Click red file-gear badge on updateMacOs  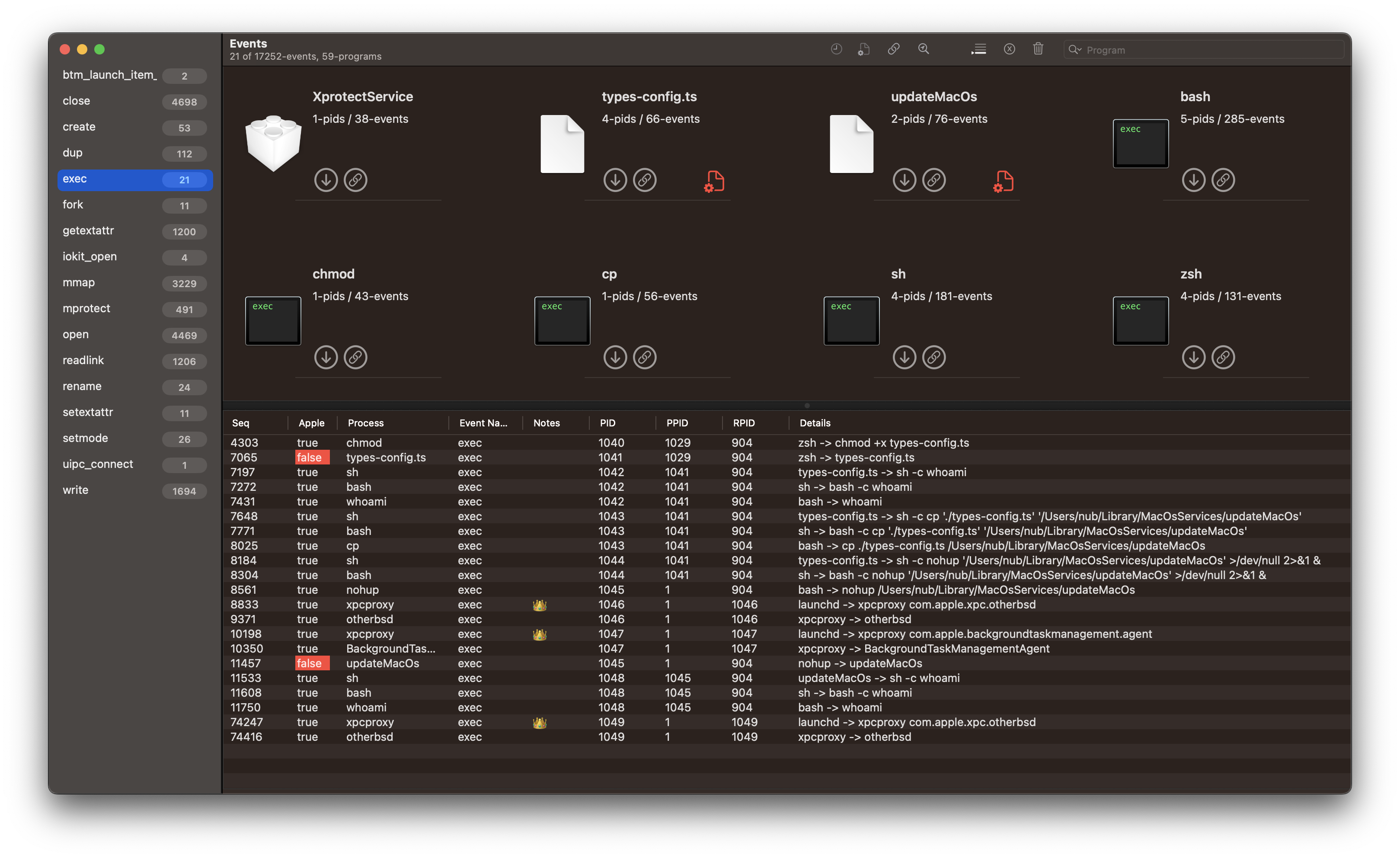click(1004, 181)
